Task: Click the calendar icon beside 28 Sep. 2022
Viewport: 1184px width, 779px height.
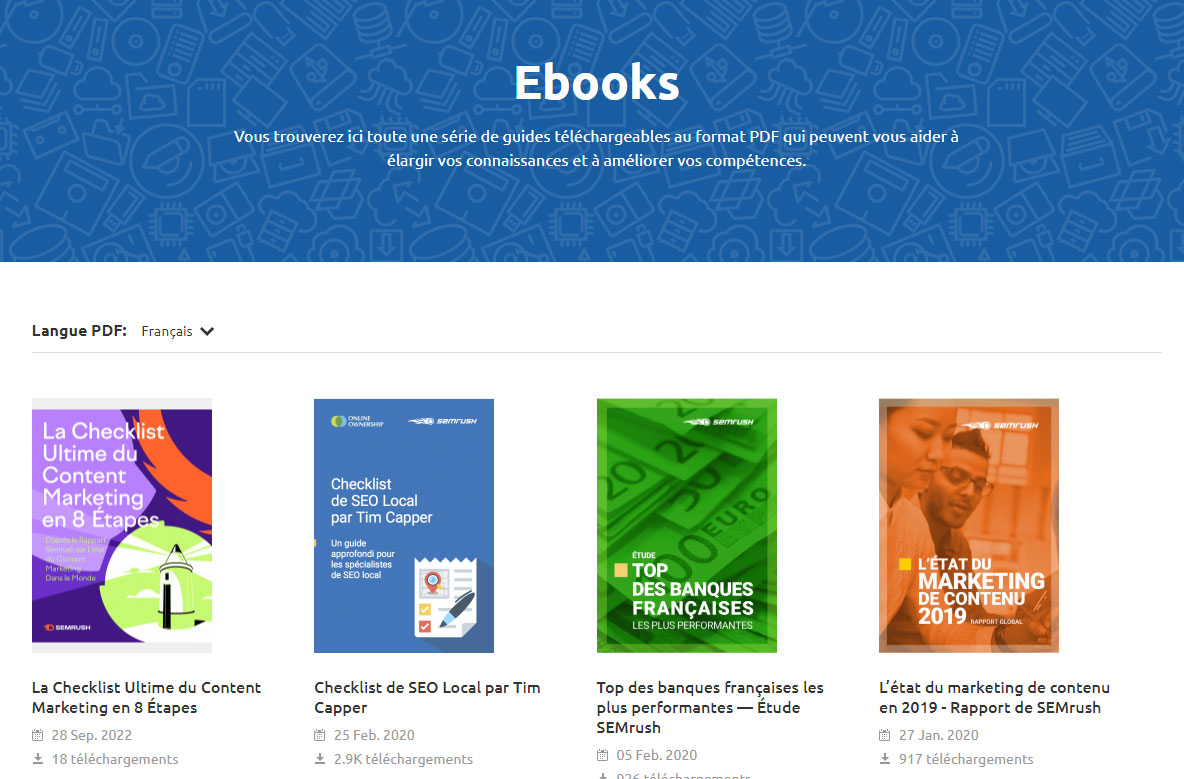Action: tap(38, 735)
